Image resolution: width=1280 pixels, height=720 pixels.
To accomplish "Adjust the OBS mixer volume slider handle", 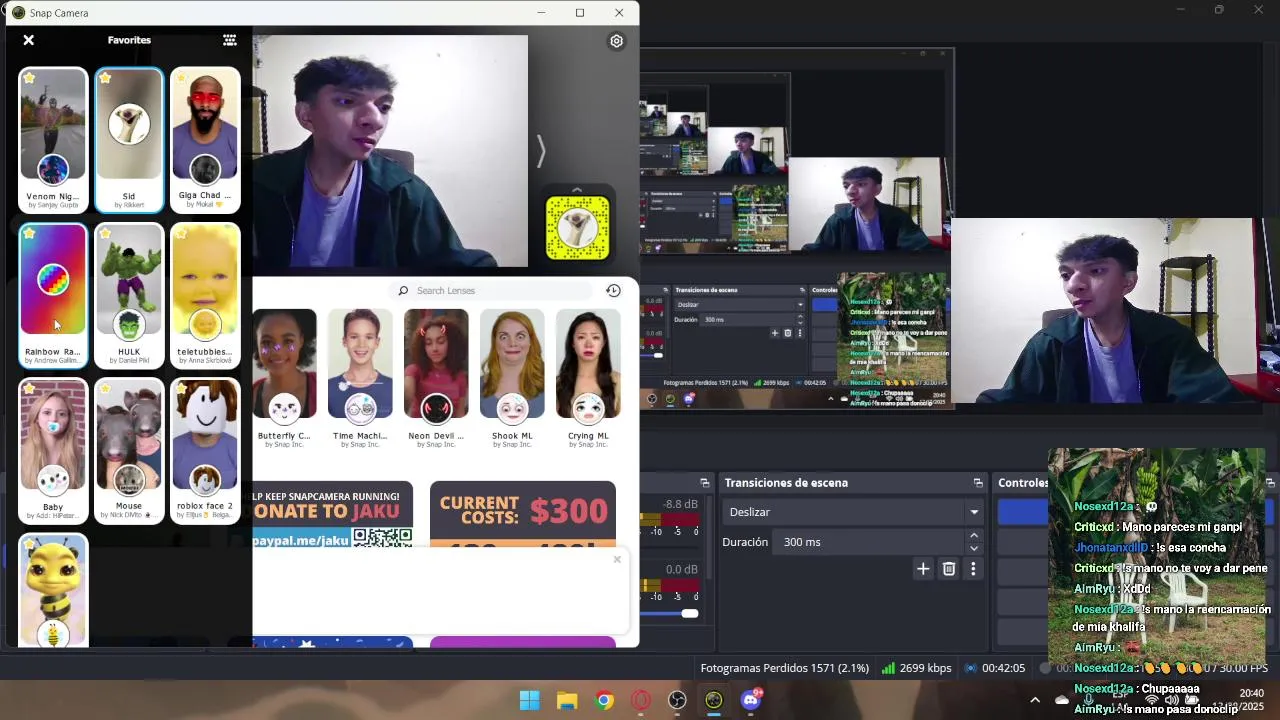I will pyautogui.click(x=690, y=613).
